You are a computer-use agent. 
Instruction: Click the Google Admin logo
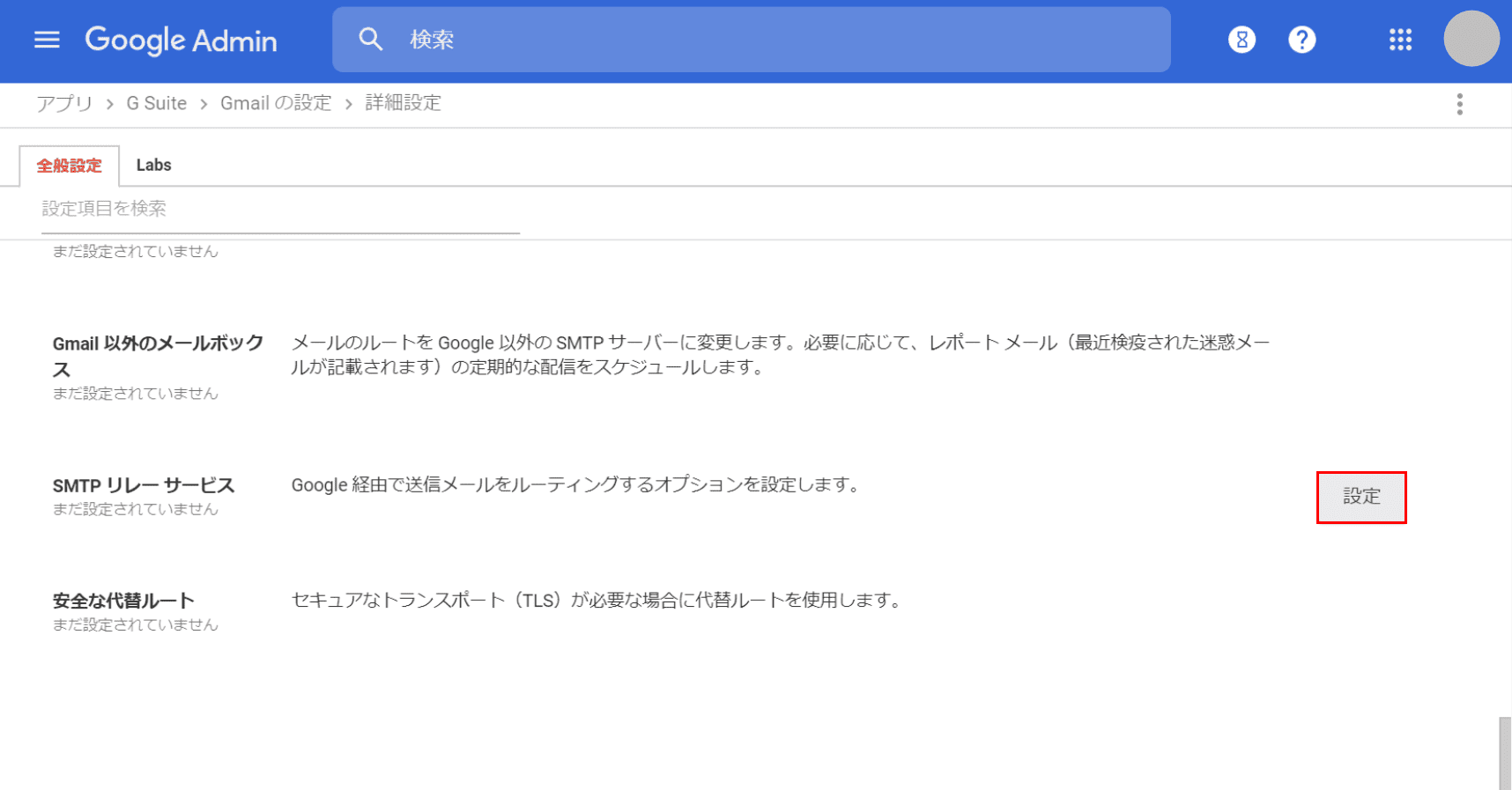tap(181, 41)
